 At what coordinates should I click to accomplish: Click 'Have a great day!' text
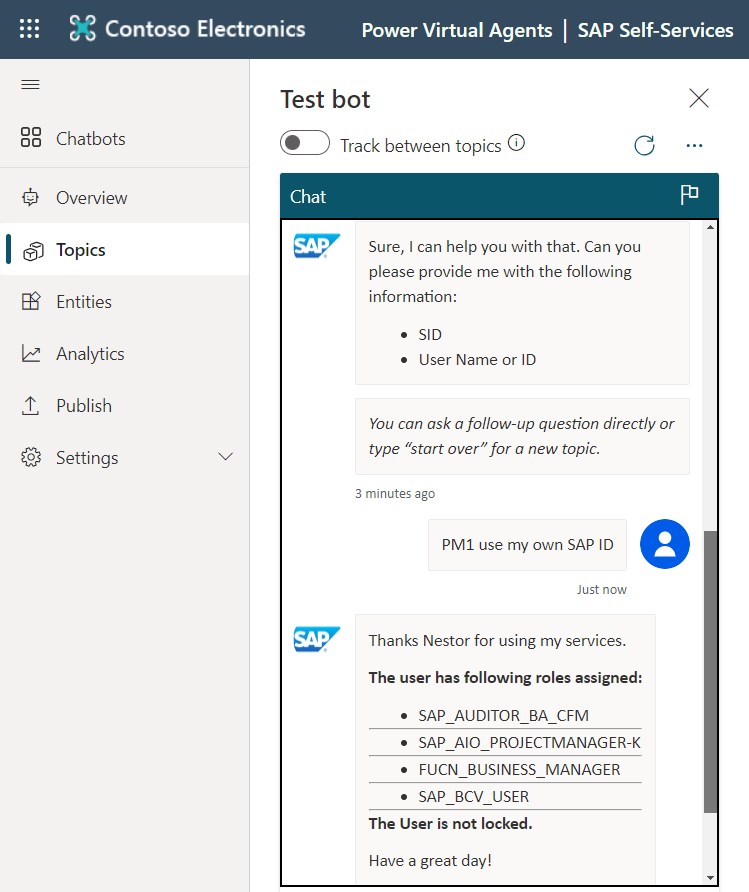coord(430,860)
